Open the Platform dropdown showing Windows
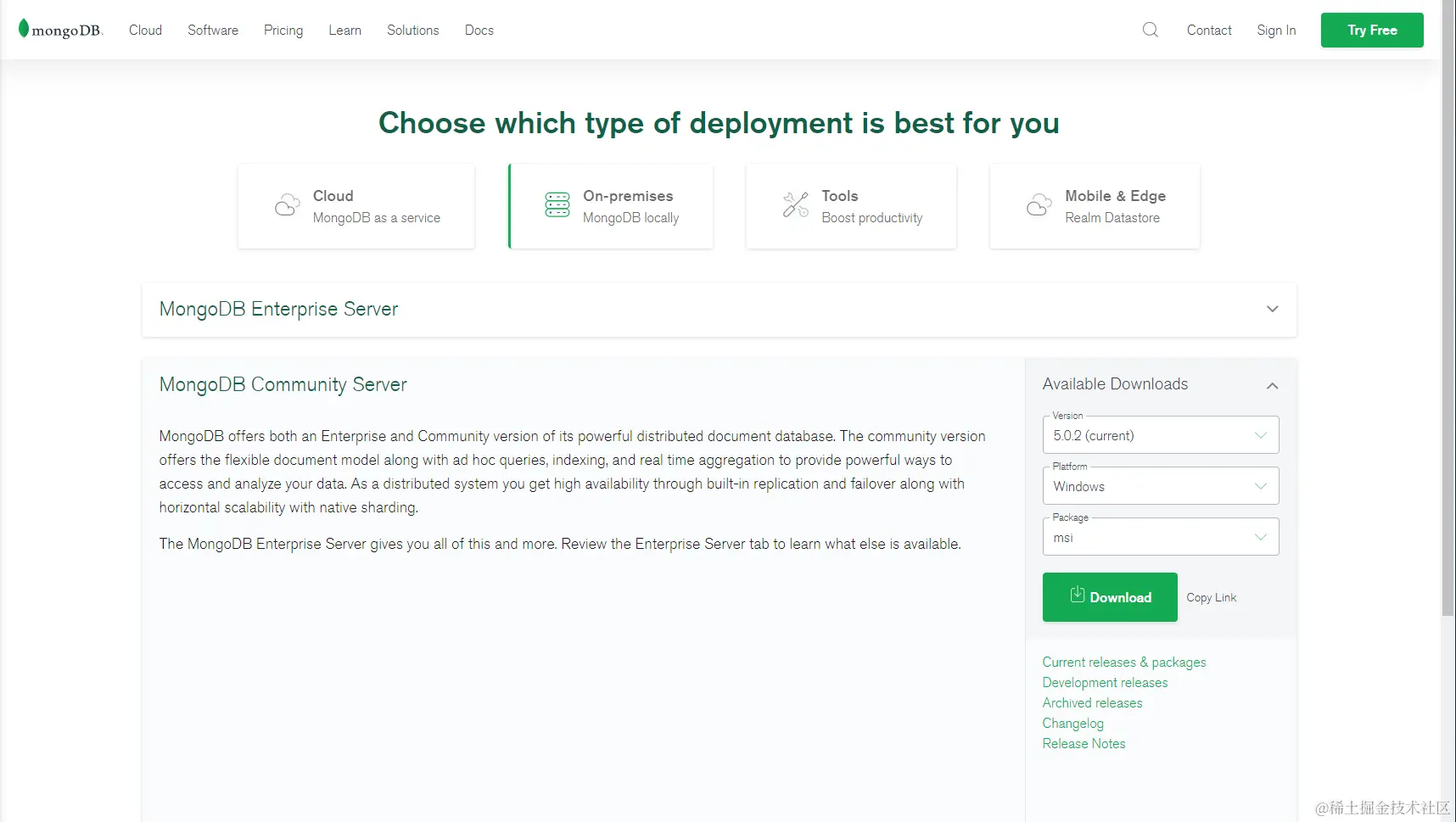 click(1161, 486)
